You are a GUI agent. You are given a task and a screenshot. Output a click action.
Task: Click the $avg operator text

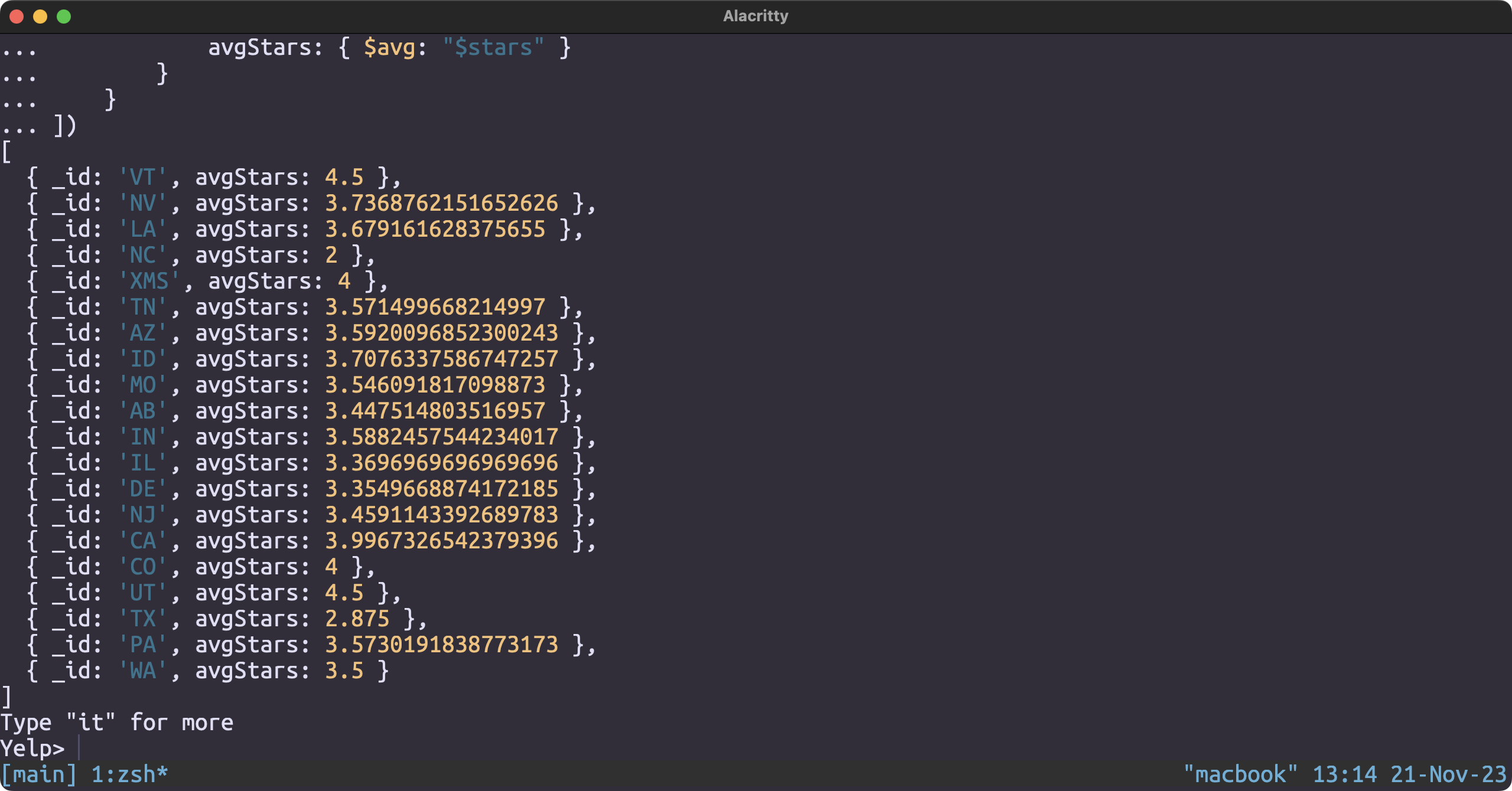click(389, 47)
